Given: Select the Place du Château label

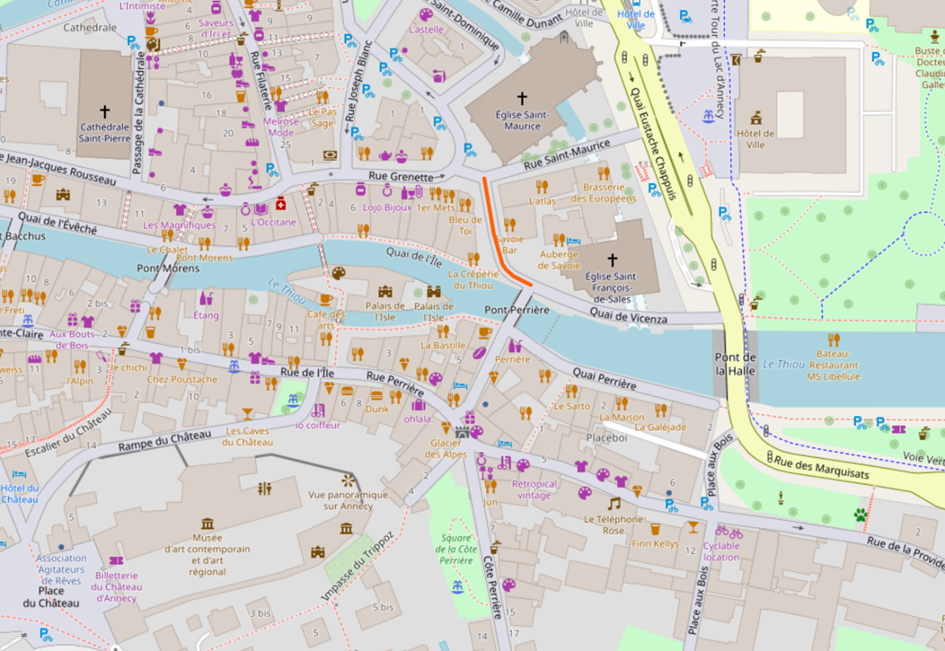Looking at the screenshot, I should pos(43,597).
